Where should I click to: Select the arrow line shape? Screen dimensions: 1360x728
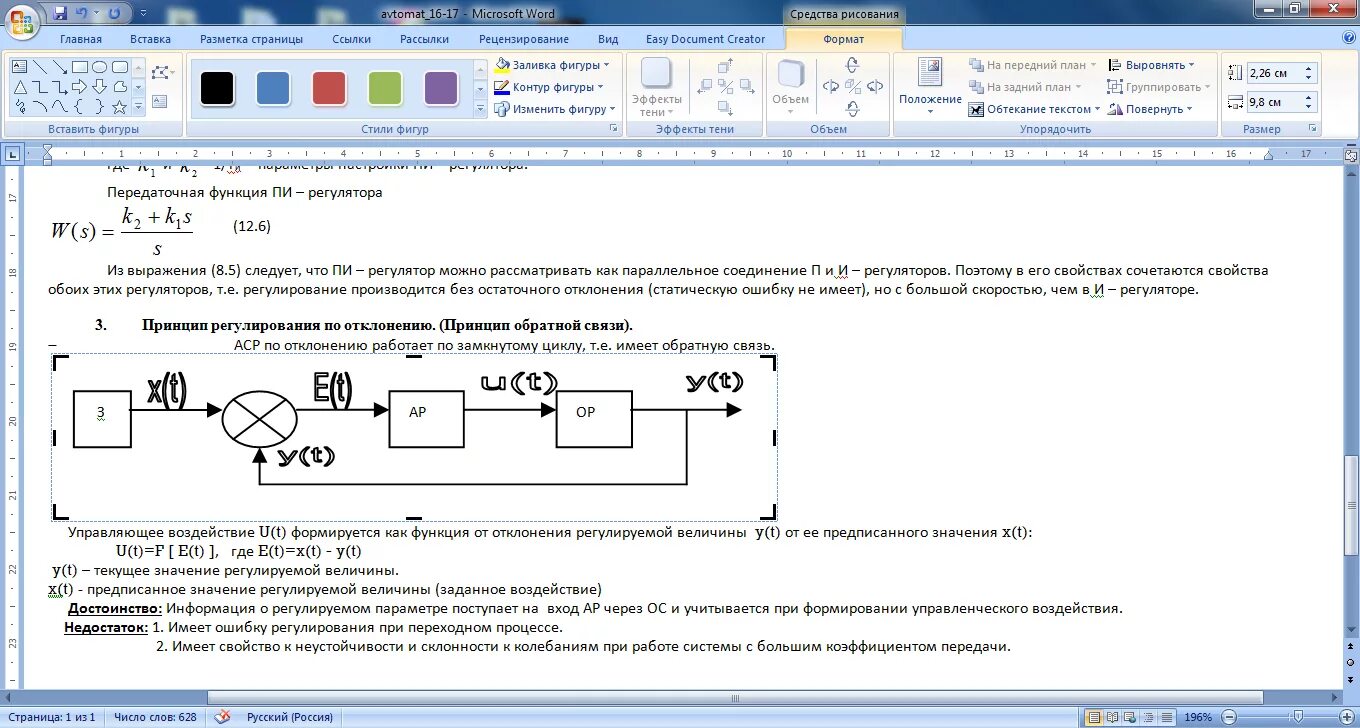pyautogui.click(x=59, y=68)
